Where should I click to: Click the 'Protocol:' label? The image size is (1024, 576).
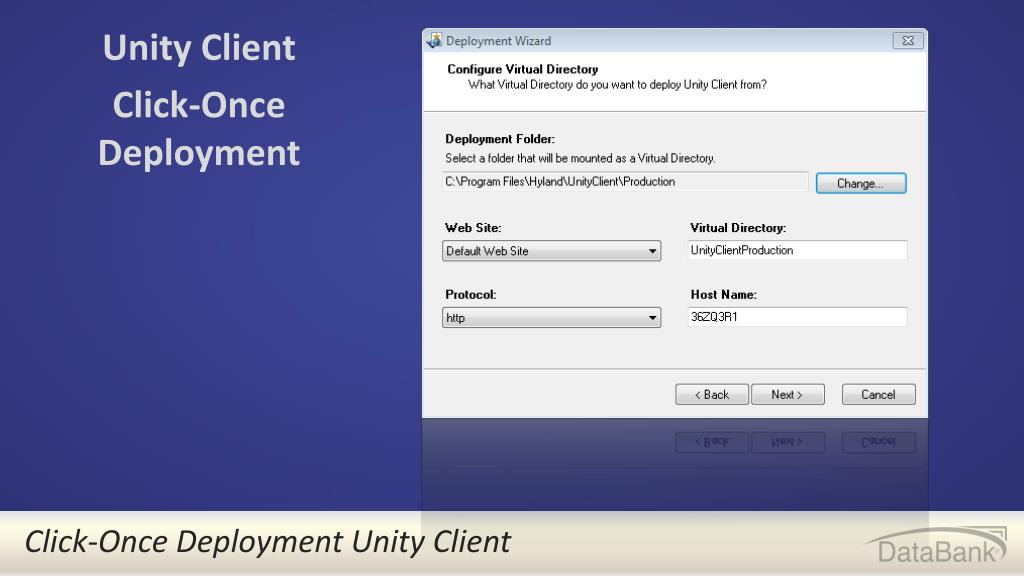tap(470, 295)
